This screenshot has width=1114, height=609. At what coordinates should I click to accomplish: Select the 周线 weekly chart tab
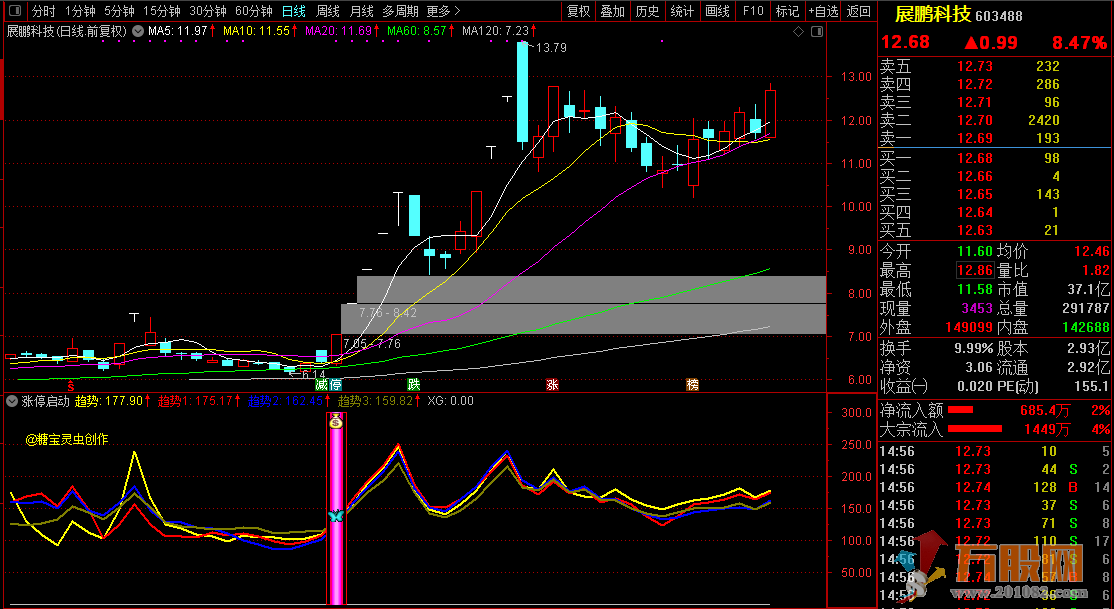tap(328, 11)
